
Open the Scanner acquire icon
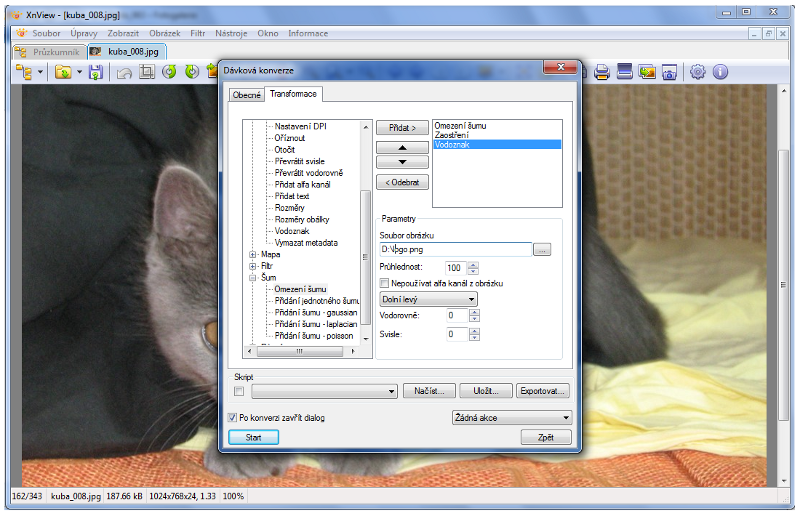click(x=624, y=72)
